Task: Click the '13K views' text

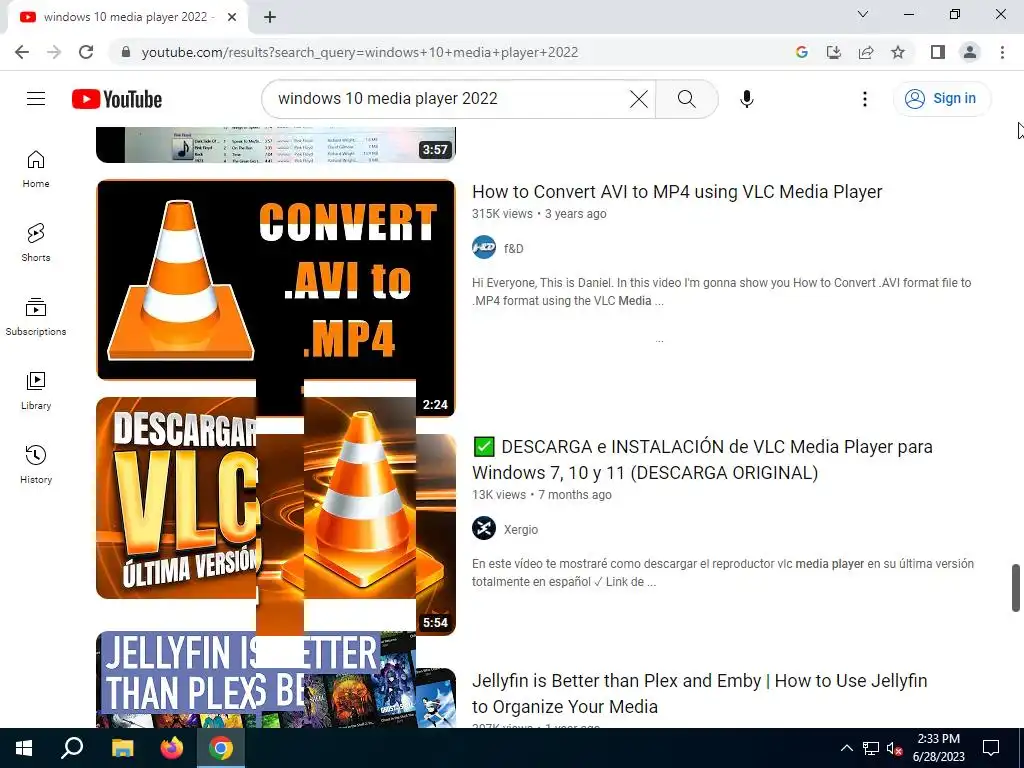Action: 499,494
